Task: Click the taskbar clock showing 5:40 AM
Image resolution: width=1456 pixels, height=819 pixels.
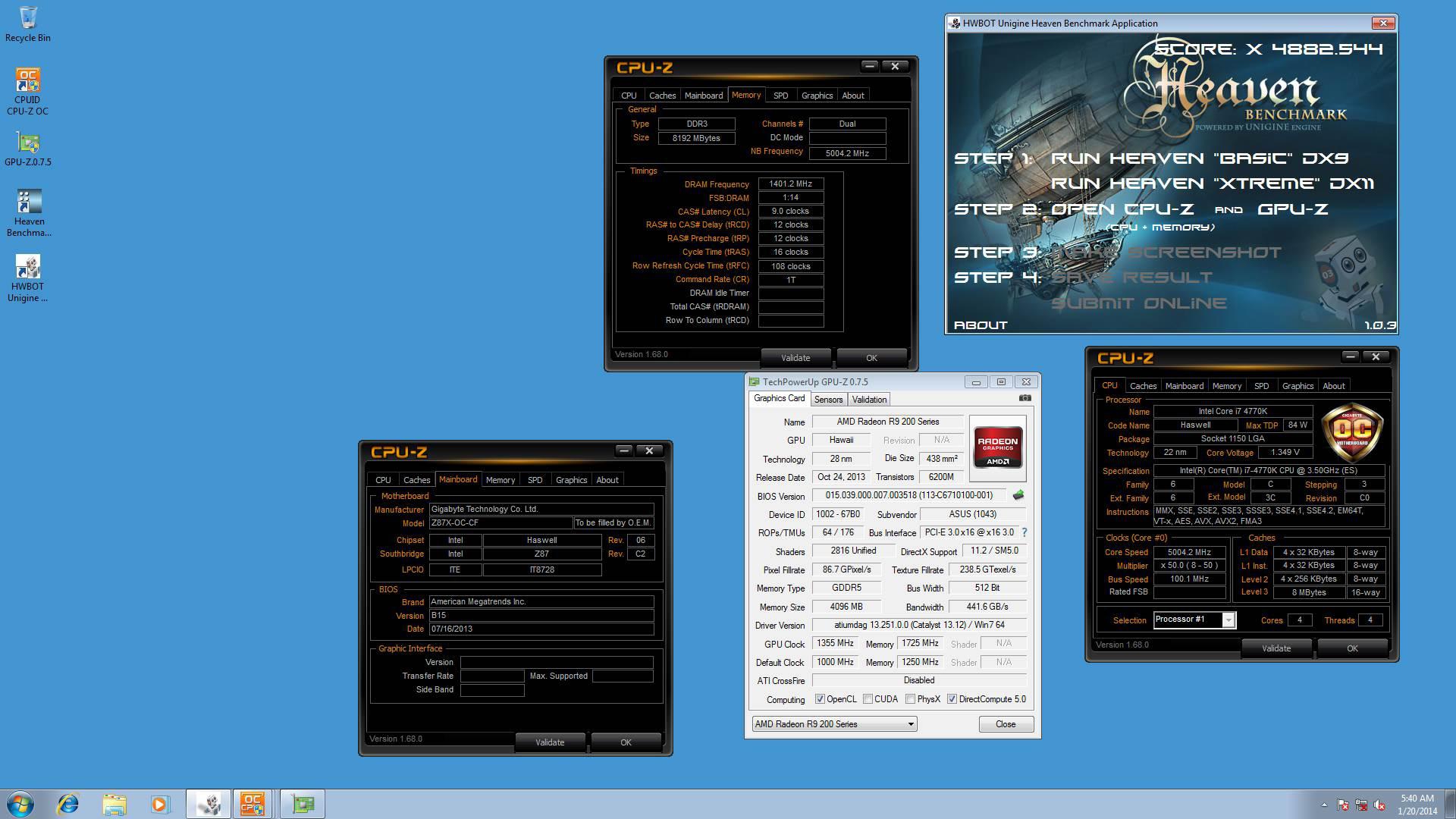Action: [1417, 805]
